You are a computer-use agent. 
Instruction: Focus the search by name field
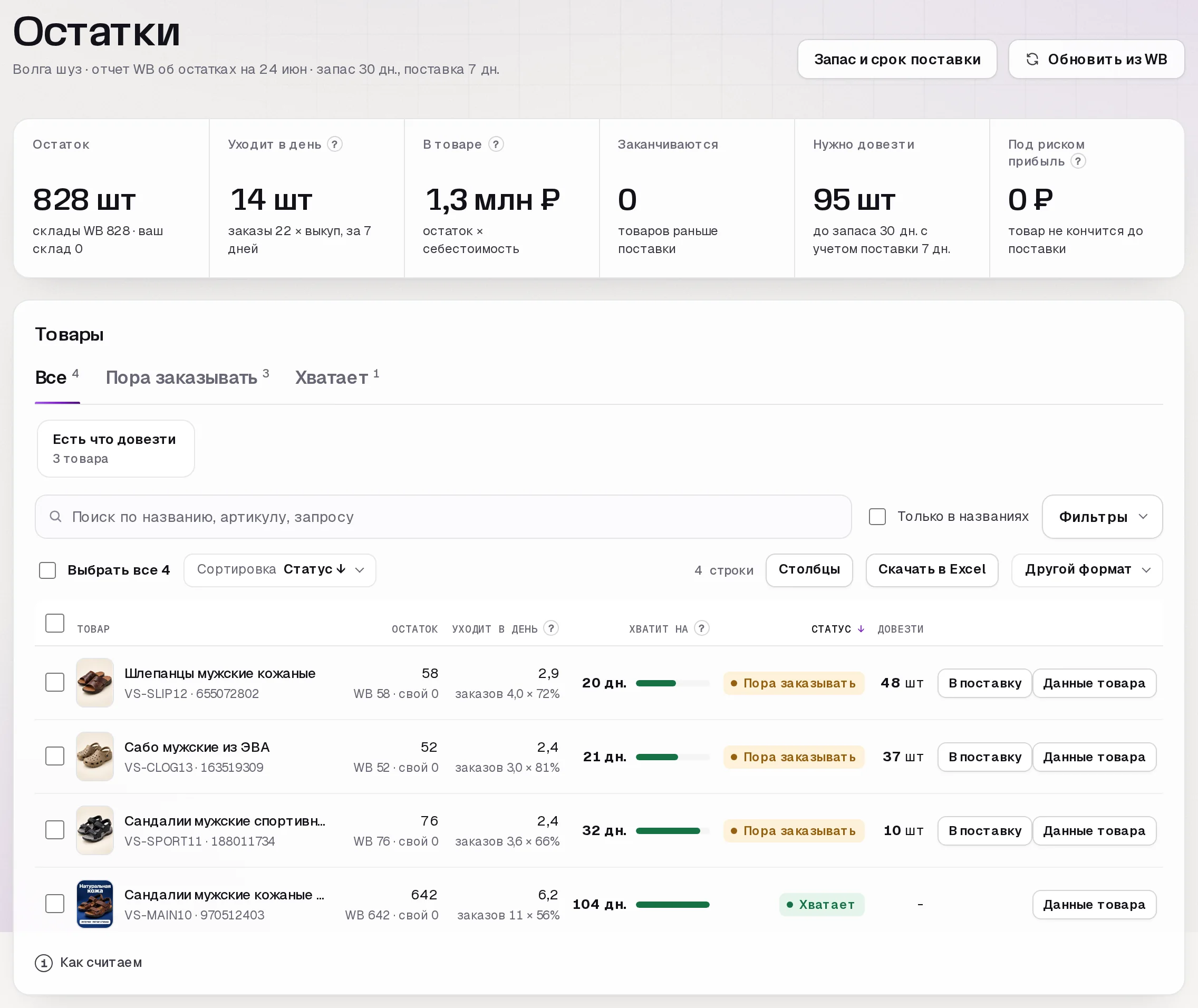[x=443, y=517]
